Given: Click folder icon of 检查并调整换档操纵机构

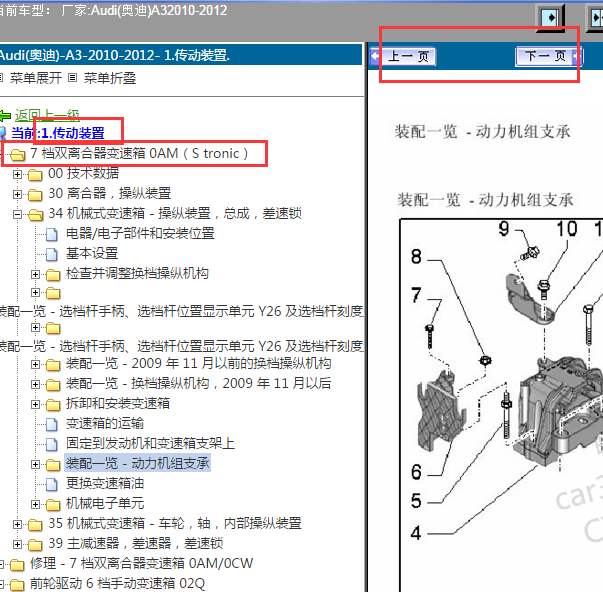Looking at the screenshot, I should tap(53, 275).
